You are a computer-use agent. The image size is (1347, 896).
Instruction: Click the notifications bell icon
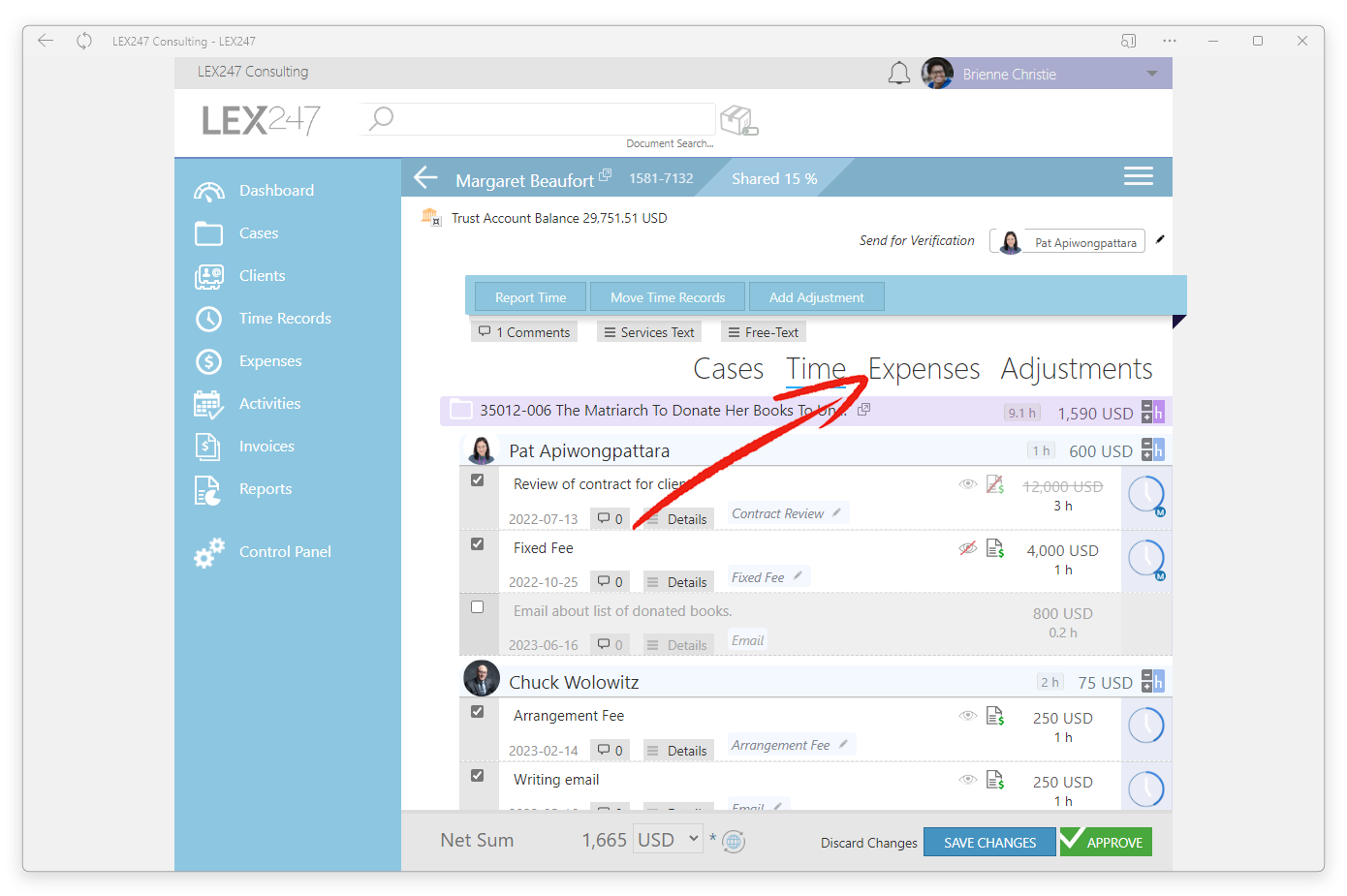tap(899, 74)
